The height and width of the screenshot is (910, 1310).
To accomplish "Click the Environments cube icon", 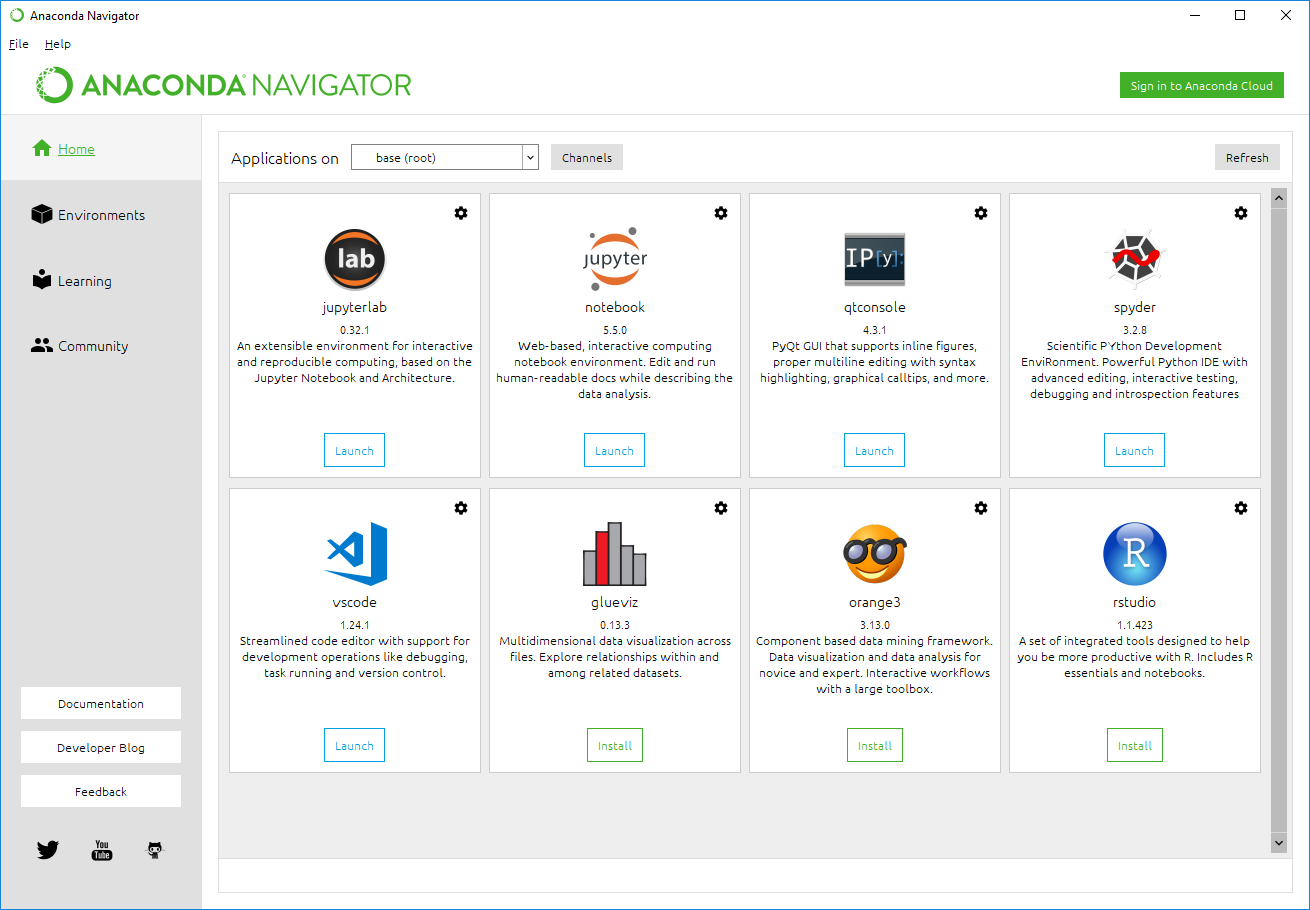I will 41,214.
